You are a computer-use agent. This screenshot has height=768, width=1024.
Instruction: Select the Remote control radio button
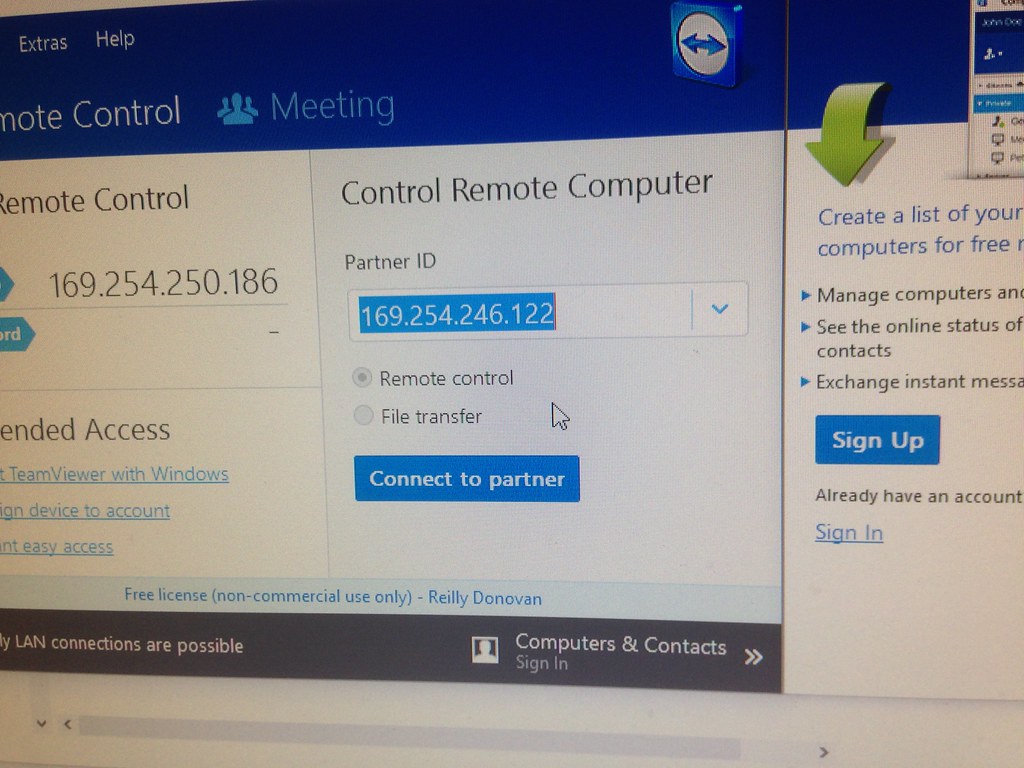[x=362, y=377]
